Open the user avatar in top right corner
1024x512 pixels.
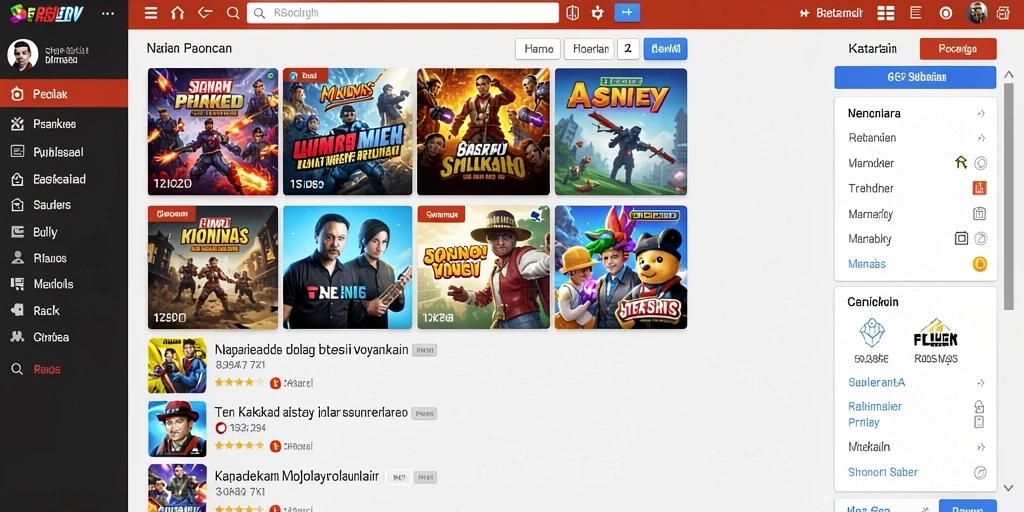976,13
